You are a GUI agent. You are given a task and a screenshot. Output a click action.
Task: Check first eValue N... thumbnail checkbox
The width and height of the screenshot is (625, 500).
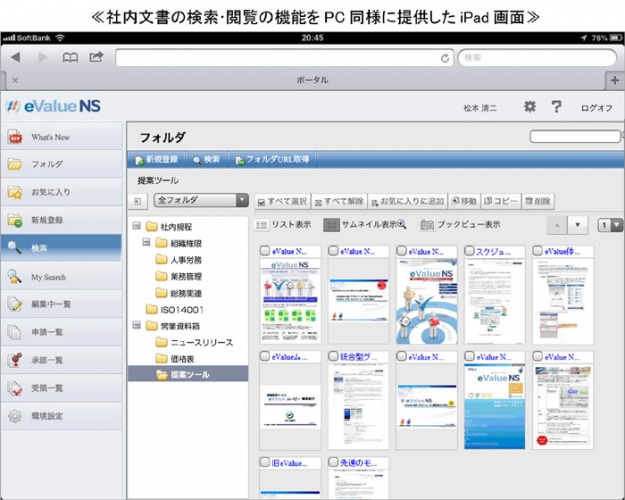(265, 251)
